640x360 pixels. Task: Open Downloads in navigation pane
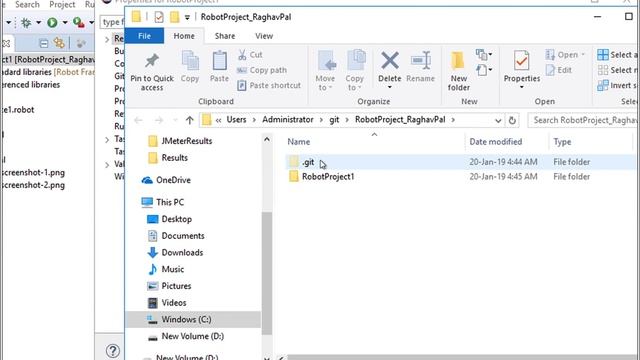click(x=175, y=253)
